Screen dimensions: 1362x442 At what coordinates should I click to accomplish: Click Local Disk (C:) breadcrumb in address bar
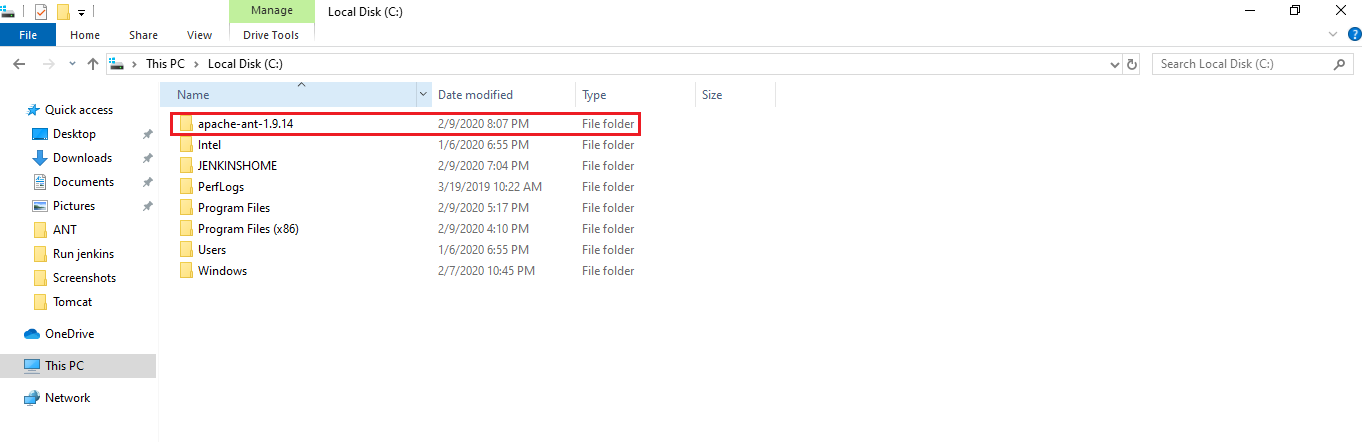tap(245, 64)
